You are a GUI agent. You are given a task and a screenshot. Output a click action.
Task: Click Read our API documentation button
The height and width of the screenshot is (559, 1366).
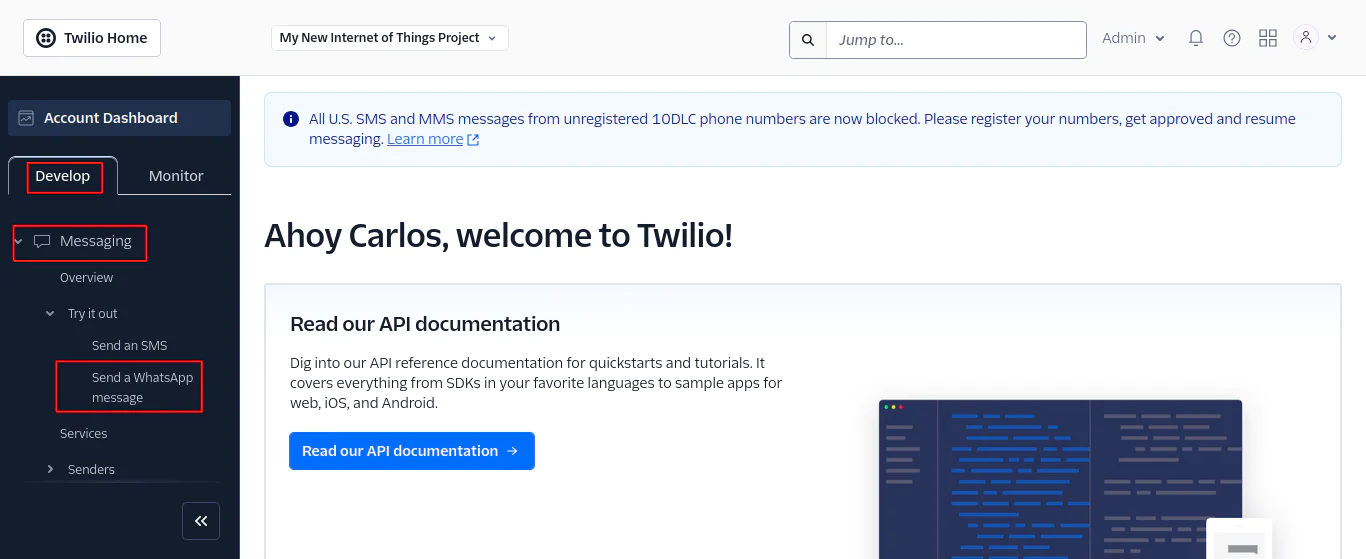click(412, 451)
